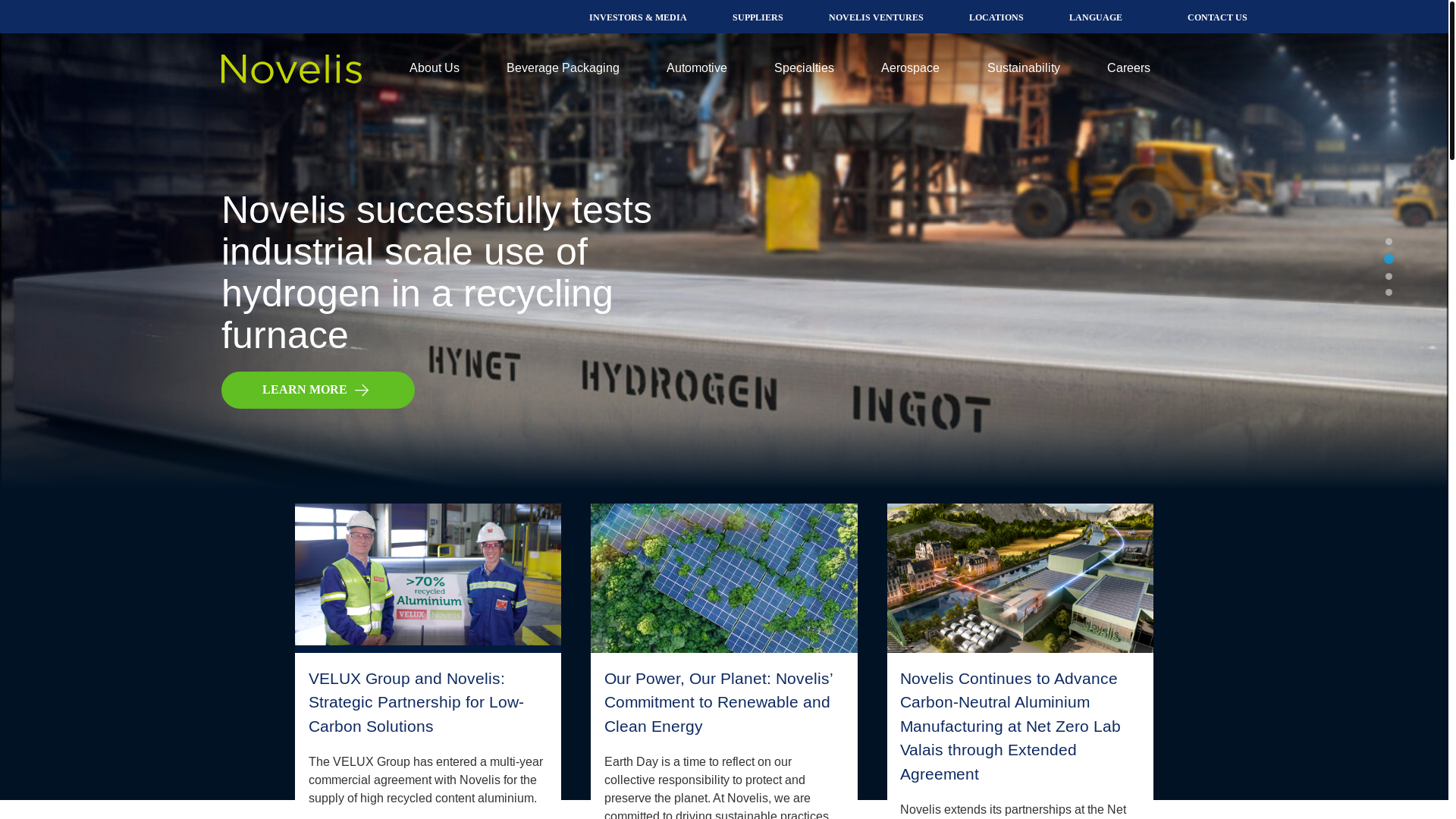Screen dimensions: 1456x819
Task: Open the Aerospace menu
Action: click(910, 68)
